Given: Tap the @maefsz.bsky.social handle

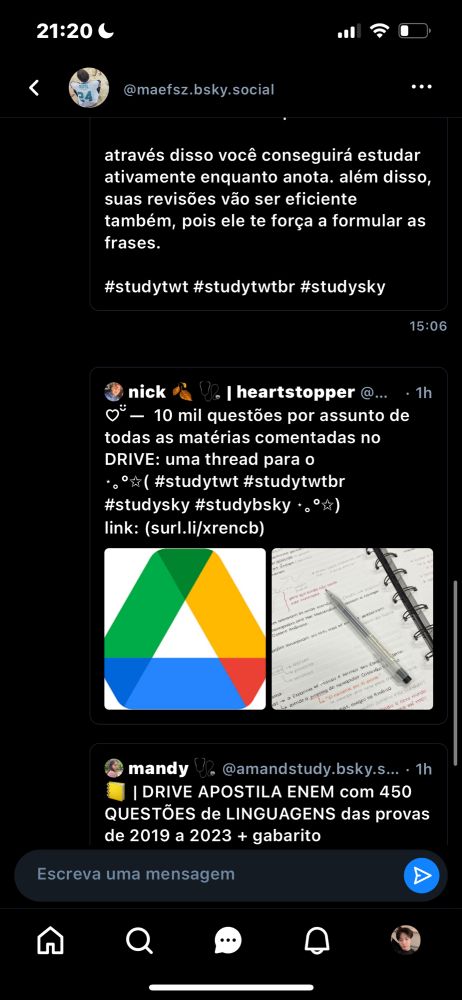Looking at the screenshot, I should (x=198, y=89).
